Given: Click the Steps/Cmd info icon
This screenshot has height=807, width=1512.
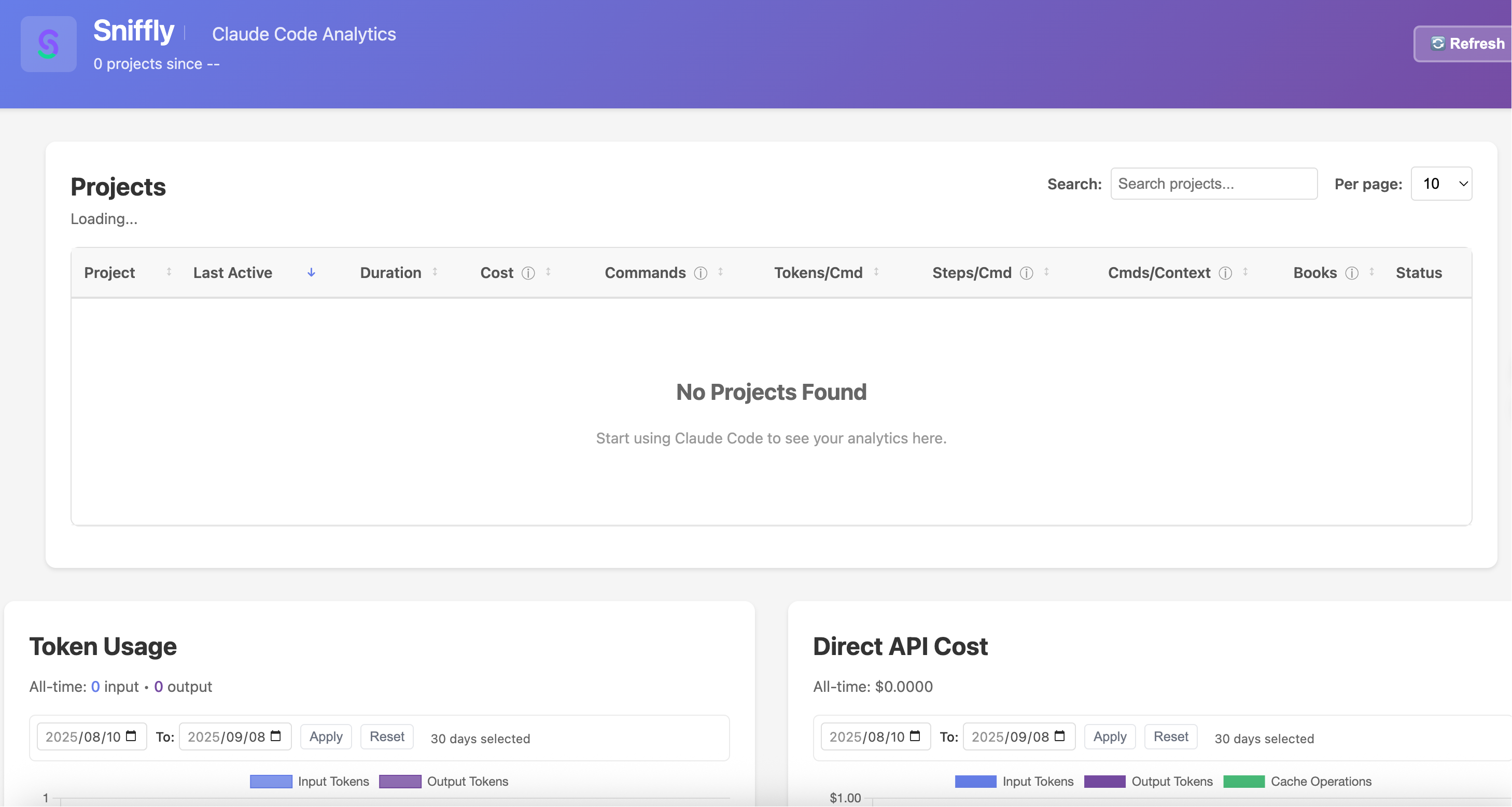Looking at the screenshot, I should [x=1027, y=273].
